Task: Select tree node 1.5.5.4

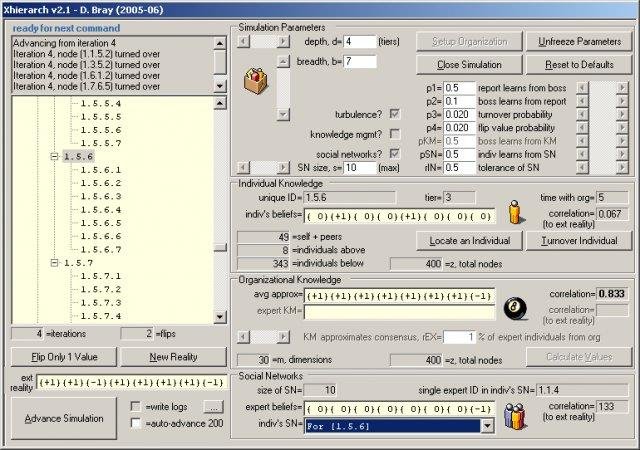Action: click(x=100, y=103)
